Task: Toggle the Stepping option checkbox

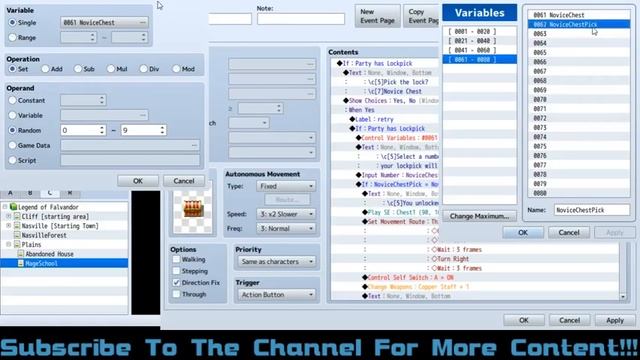Action: coord(176,271)
